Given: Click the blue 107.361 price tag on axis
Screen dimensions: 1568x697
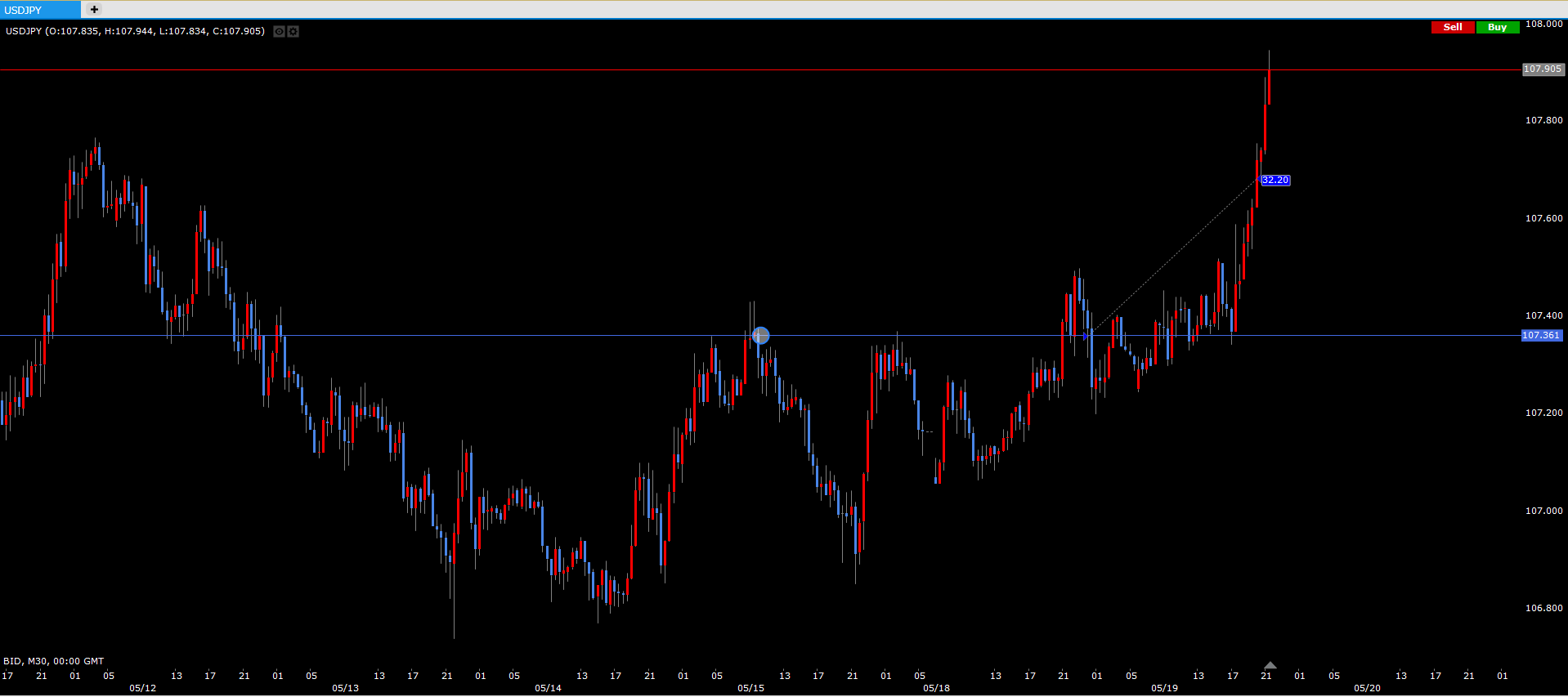Looking at the screenshot, I should pos(1540,335).
